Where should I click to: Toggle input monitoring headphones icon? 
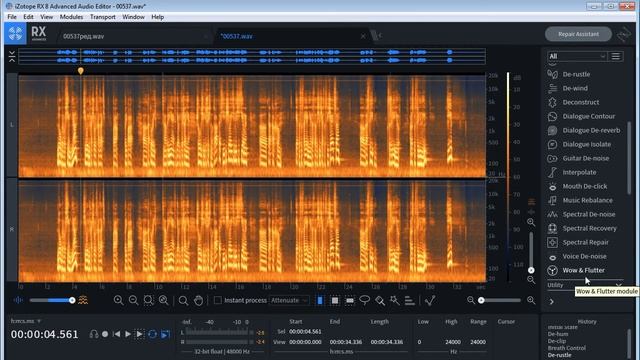[x=94, y=334]
